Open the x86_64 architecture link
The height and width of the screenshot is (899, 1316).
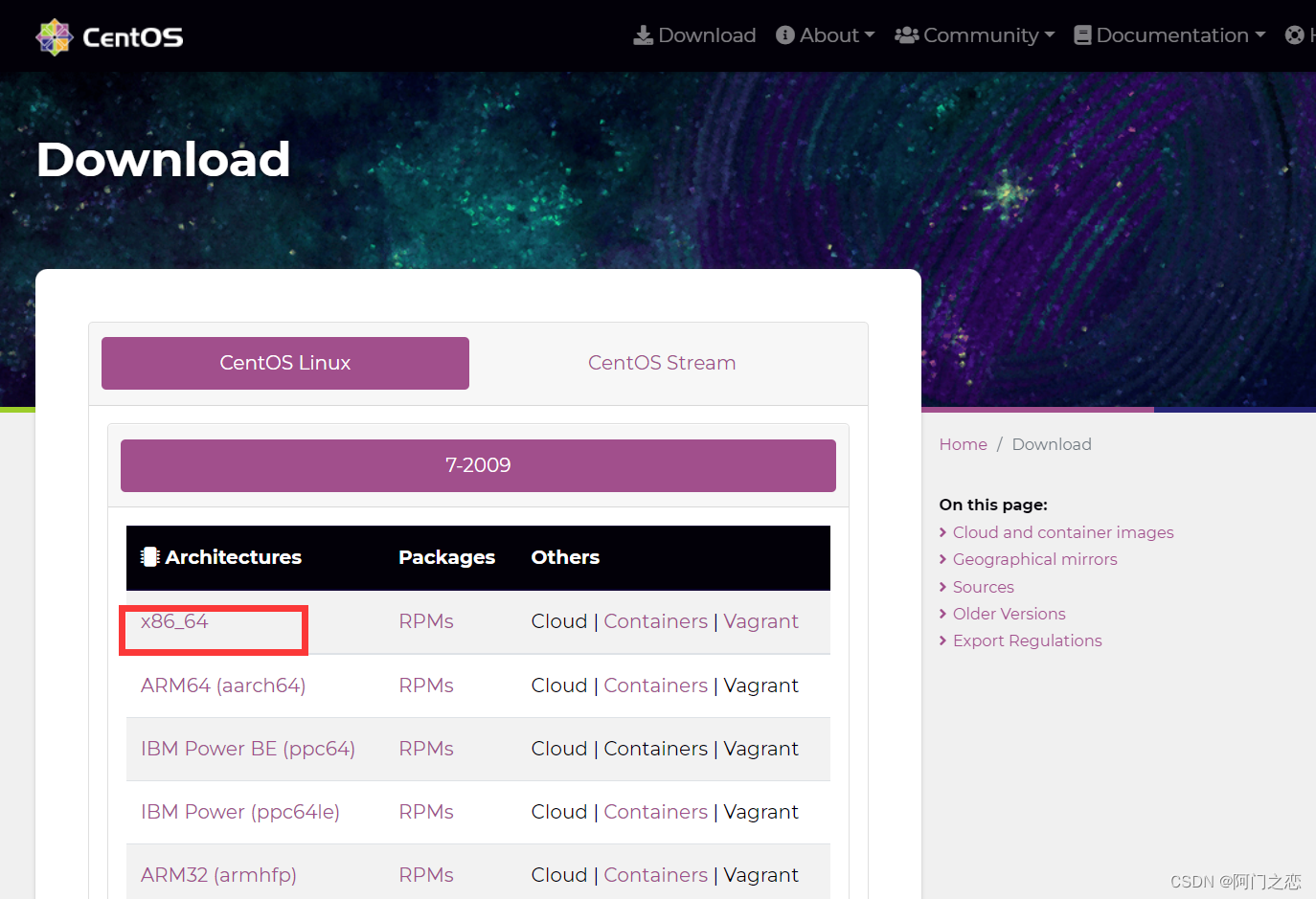174,621
